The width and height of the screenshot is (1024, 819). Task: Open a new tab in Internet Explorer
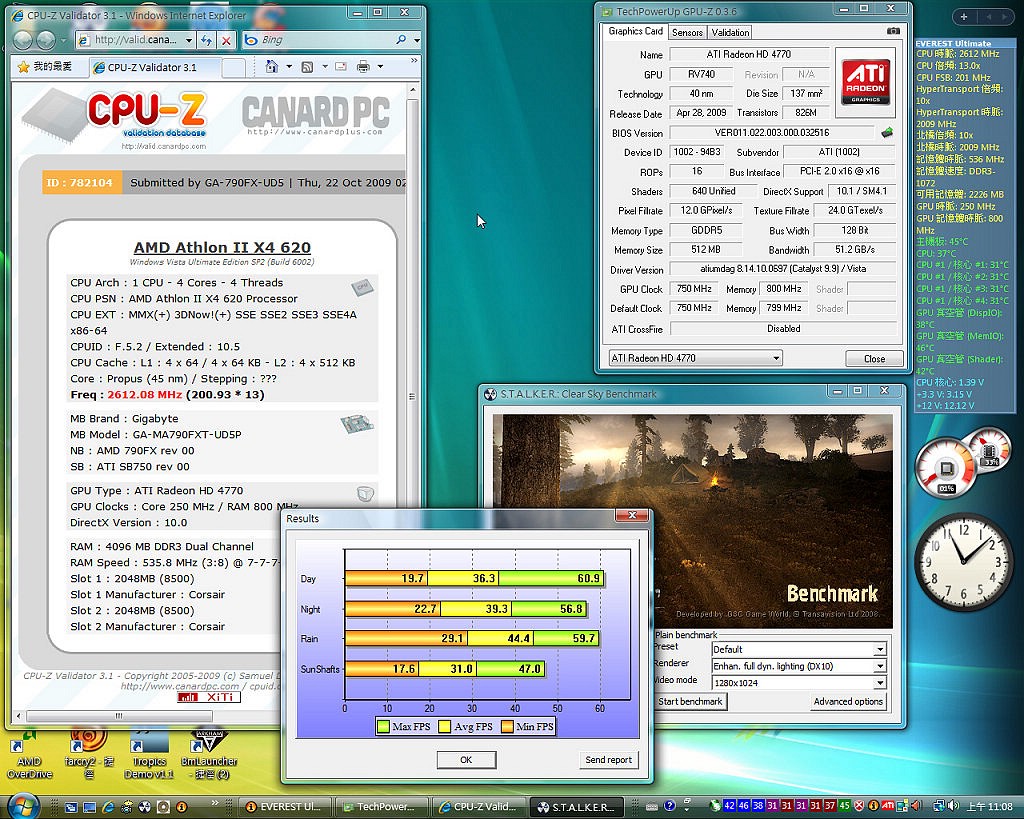click(233, 67)
